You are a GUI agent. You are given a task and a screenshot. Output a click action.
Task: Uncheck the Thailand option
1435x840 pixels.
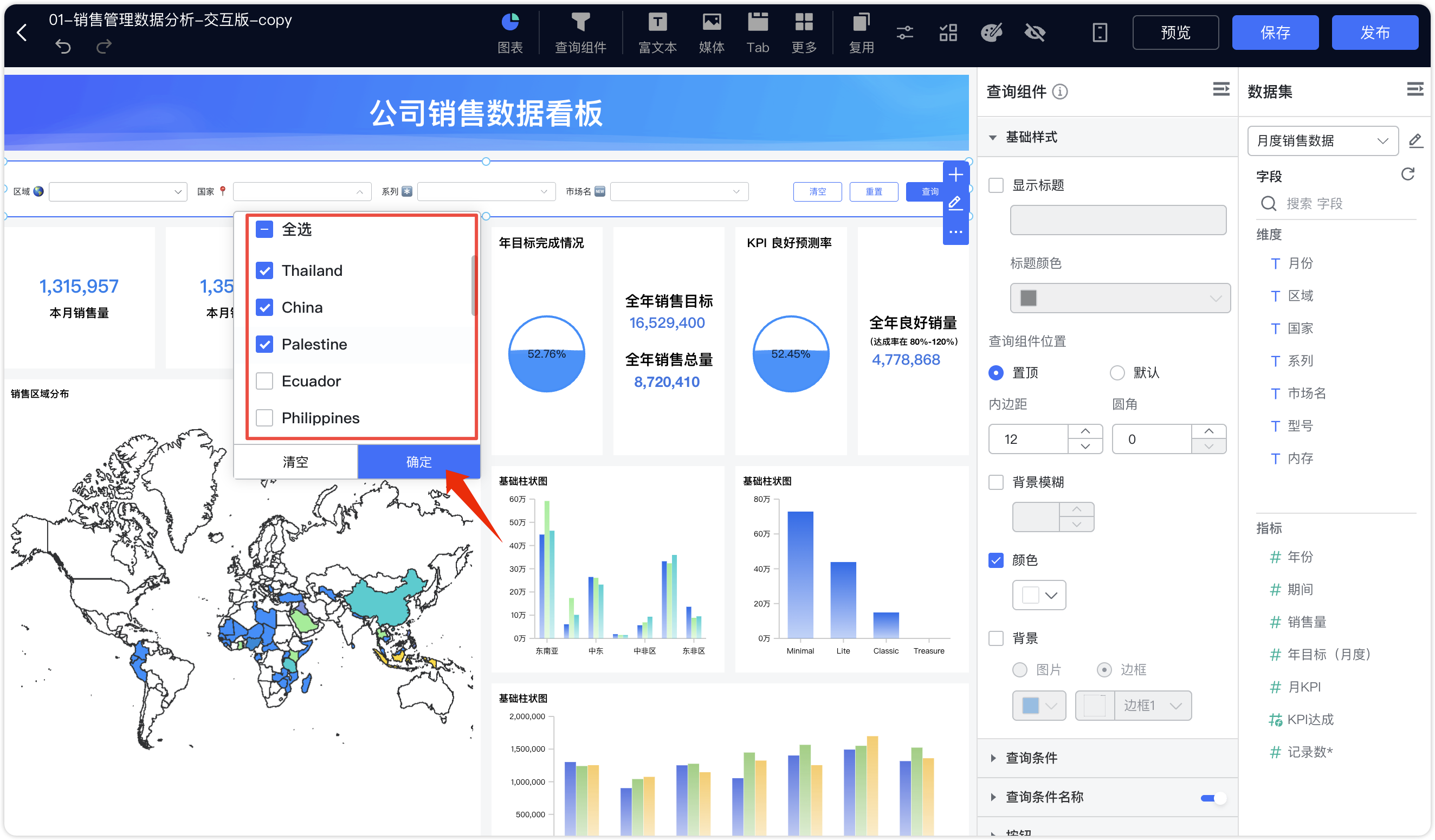coord(264,270)
